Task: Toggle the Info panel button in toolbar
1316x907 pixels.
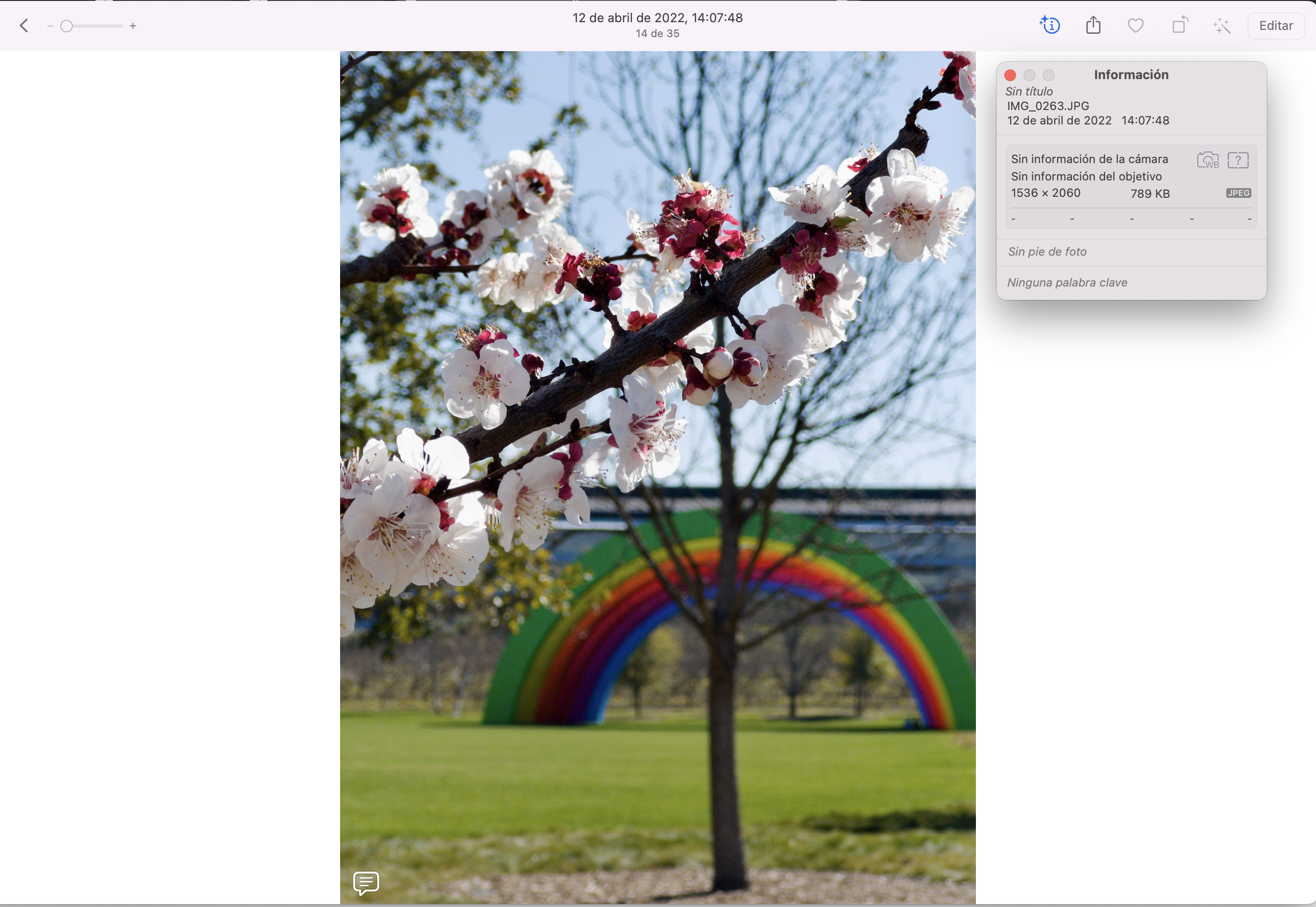Action: click(x=1050, y=26)
